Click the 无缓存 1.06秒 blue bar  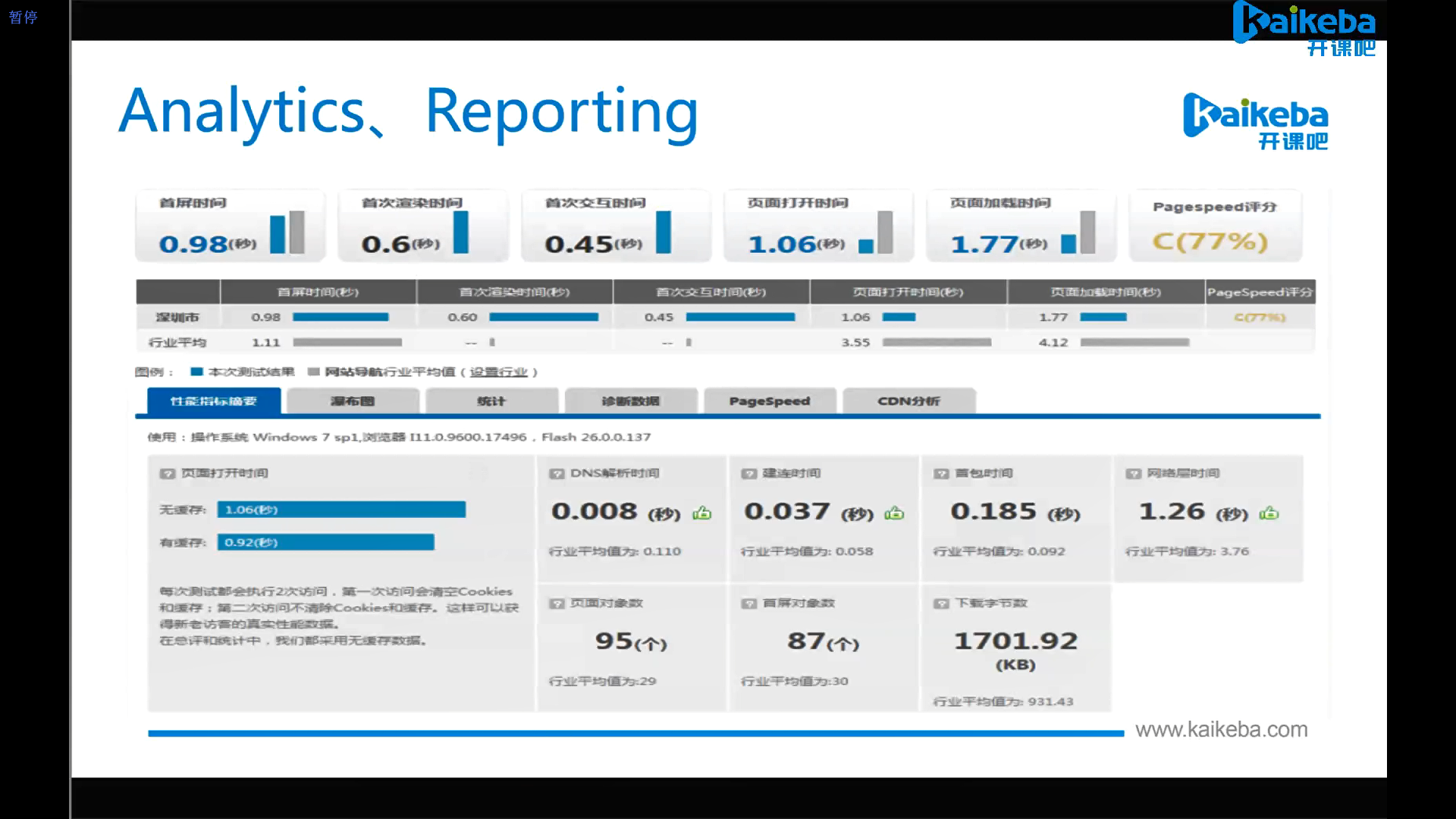(341, 510)
